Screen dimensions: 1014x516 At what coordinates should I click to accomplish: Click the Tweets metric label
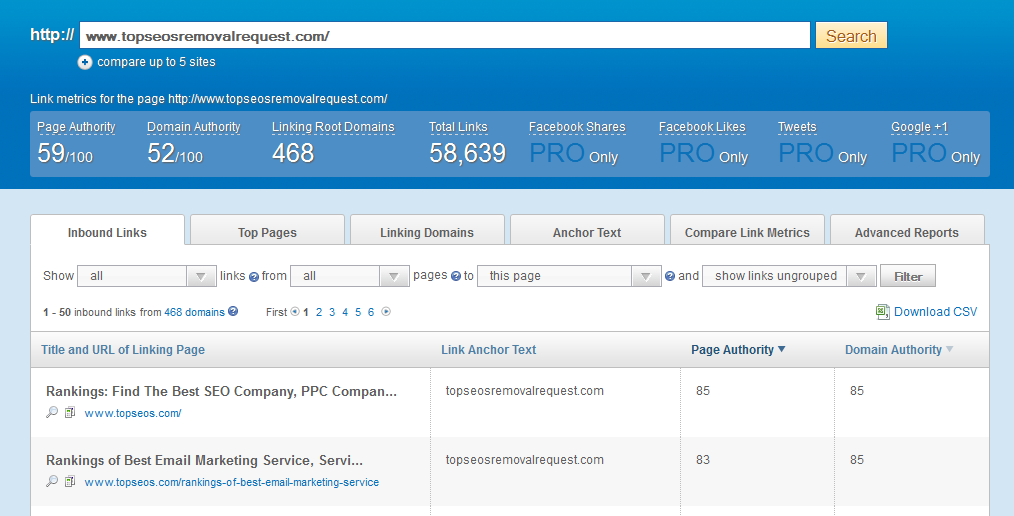click(x=797, y=127)
